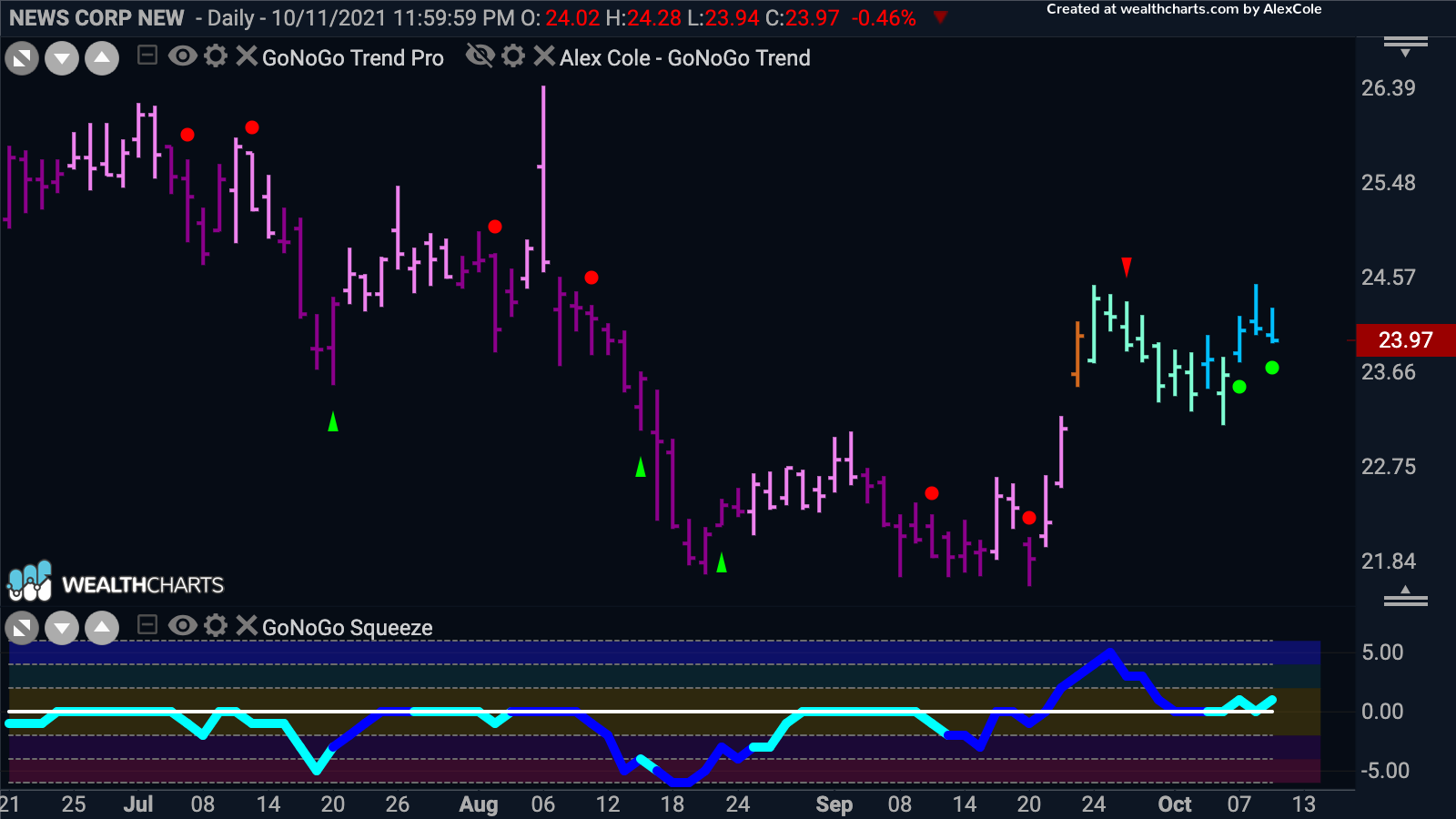Click the Aug date axis label
This screenshot has height=819, width=1456.
point(479,804)
